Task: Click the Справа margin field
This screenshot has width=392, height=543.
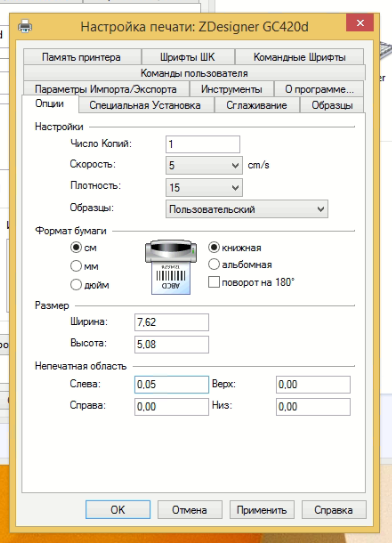Action: (171, 407)
